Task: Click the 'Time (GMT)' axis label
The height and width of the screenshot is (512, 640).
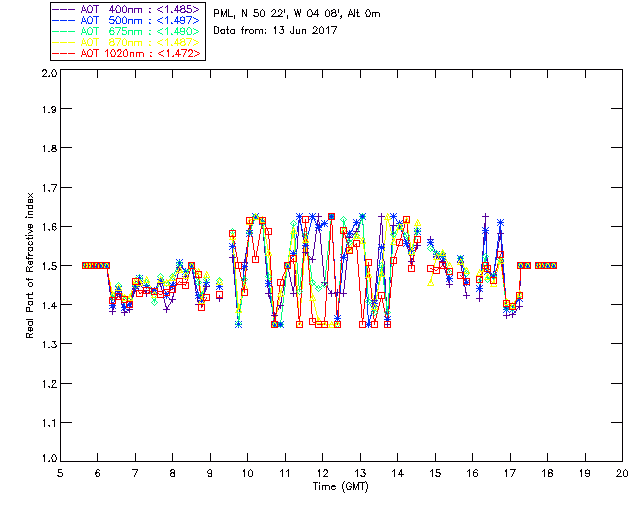Action: (x=340, y=486)
